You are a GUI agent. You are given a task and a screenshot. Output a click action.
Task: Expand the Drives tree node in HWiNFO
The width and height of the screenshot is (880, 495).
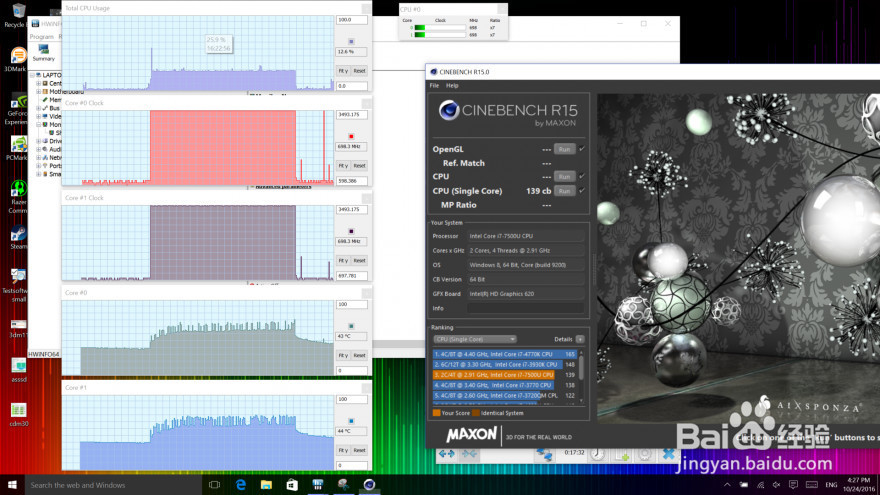point(39,141)
